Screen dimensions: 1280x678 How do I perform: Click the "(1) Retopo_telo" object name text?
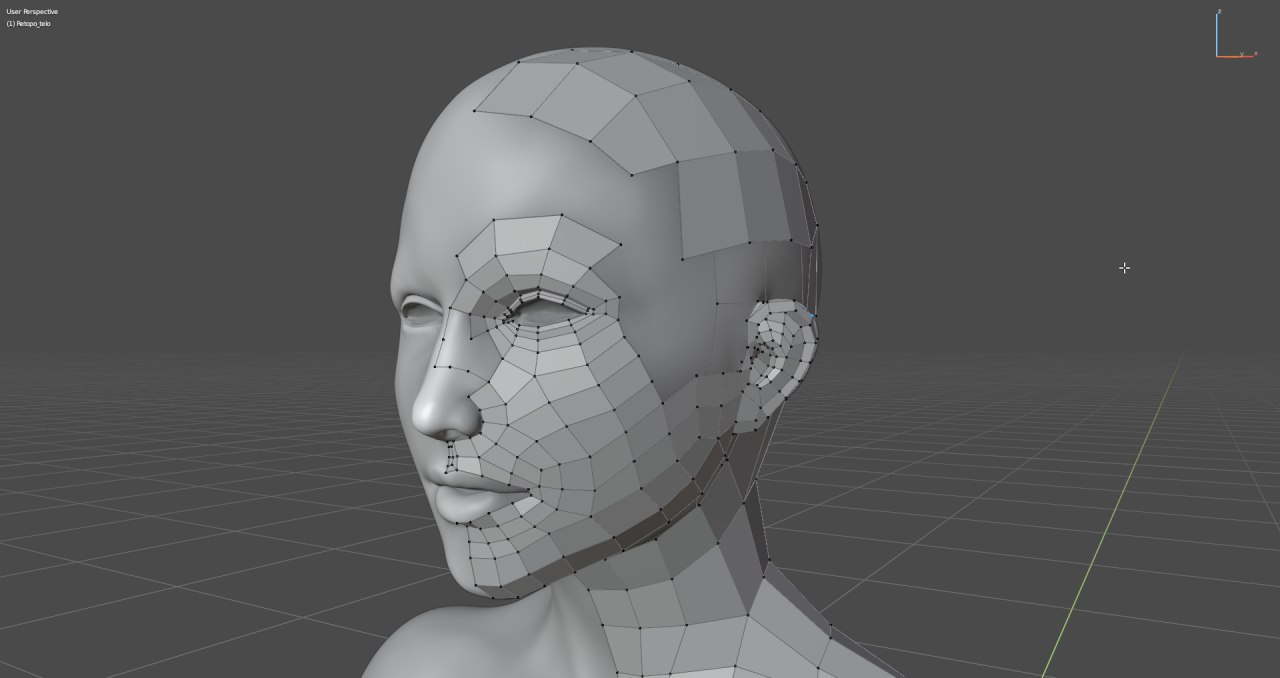tap(28, 23)
